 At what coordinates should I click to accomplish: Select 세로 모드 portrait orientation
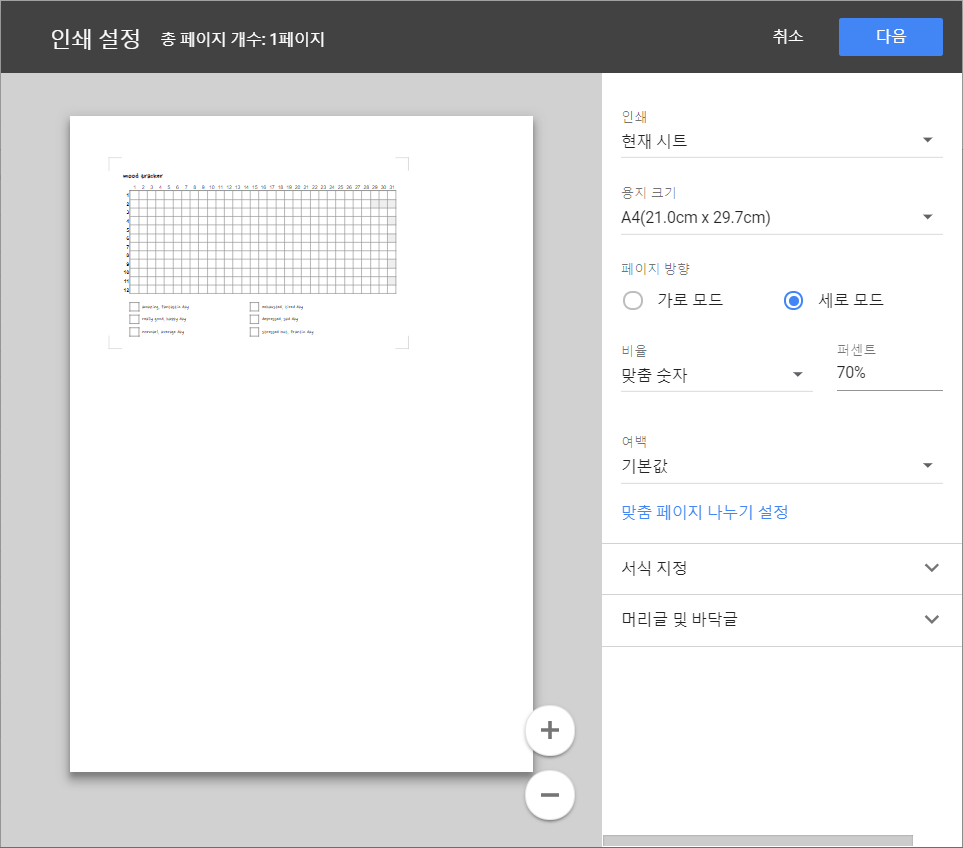(x=794, y=300)
